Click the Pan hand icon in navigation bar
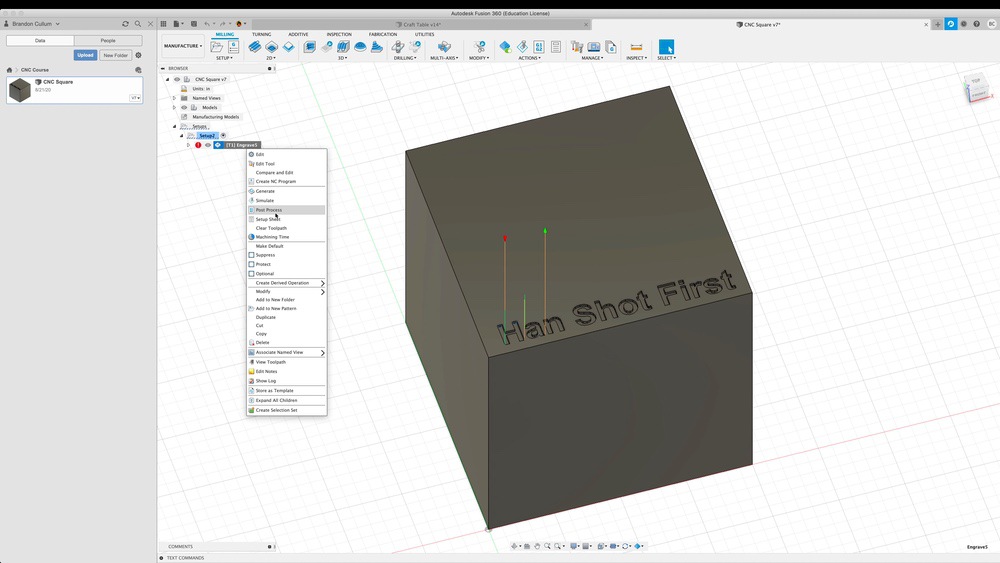Screen dimensions: 1000x563 (x=537, y=546)
